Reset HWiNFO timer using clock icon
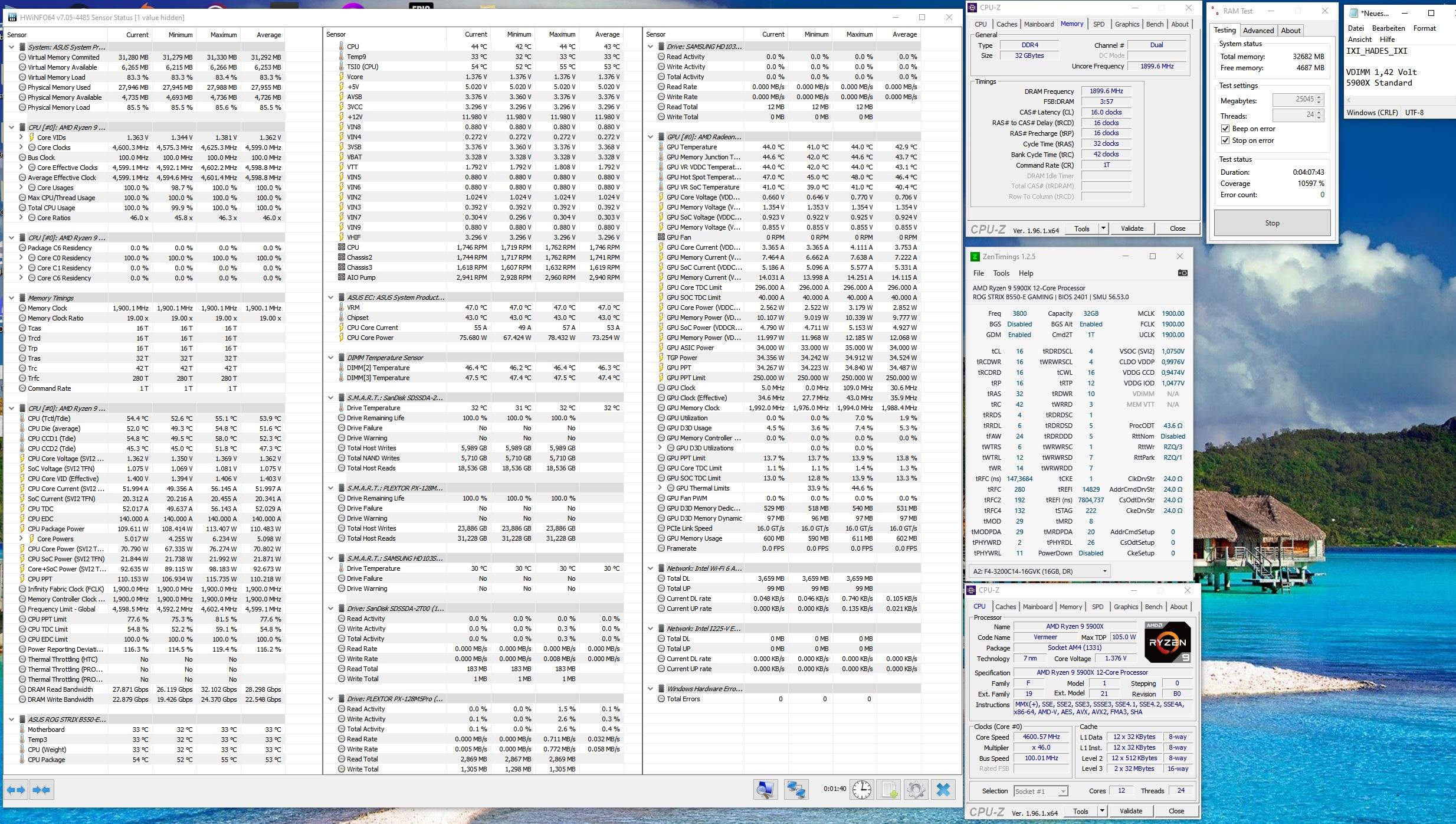Image resolution: width=1456 pixels, height=824 pixels. coord(862,790)
